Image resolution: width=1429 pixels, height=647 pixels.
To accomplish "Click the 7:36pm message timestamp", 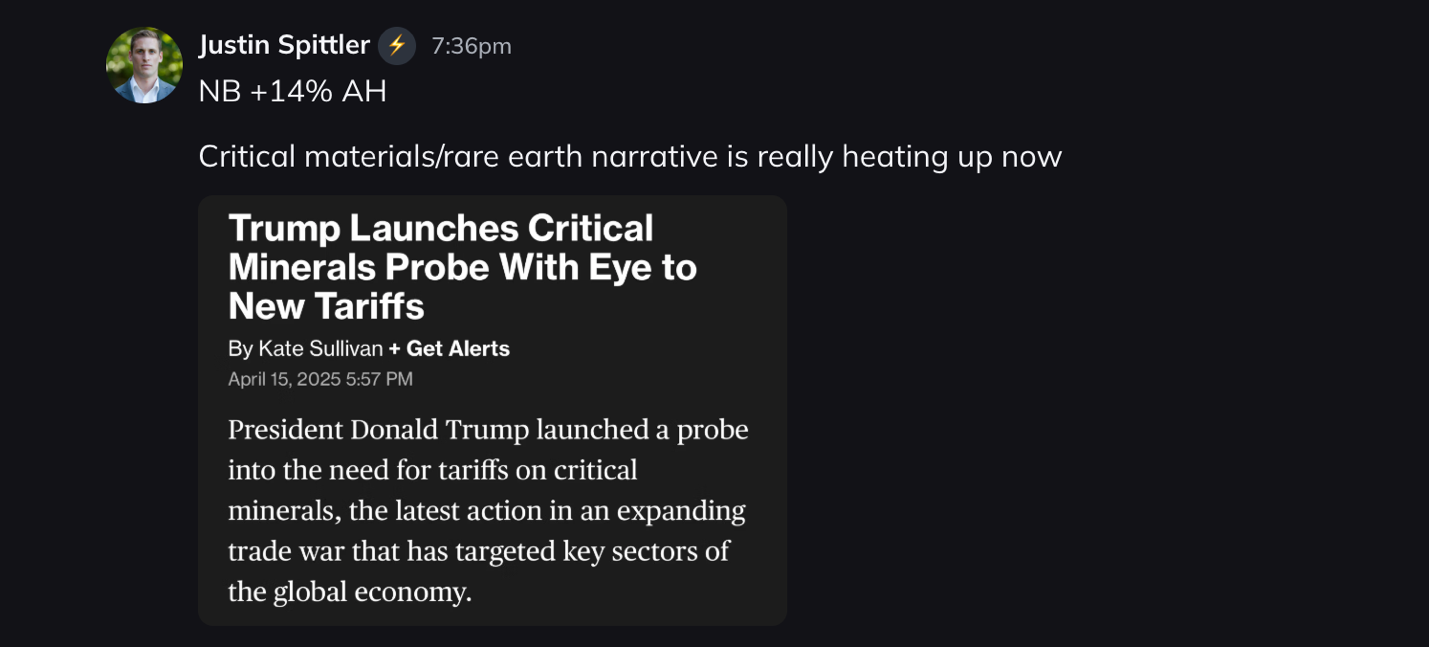I will coord(471,46).
